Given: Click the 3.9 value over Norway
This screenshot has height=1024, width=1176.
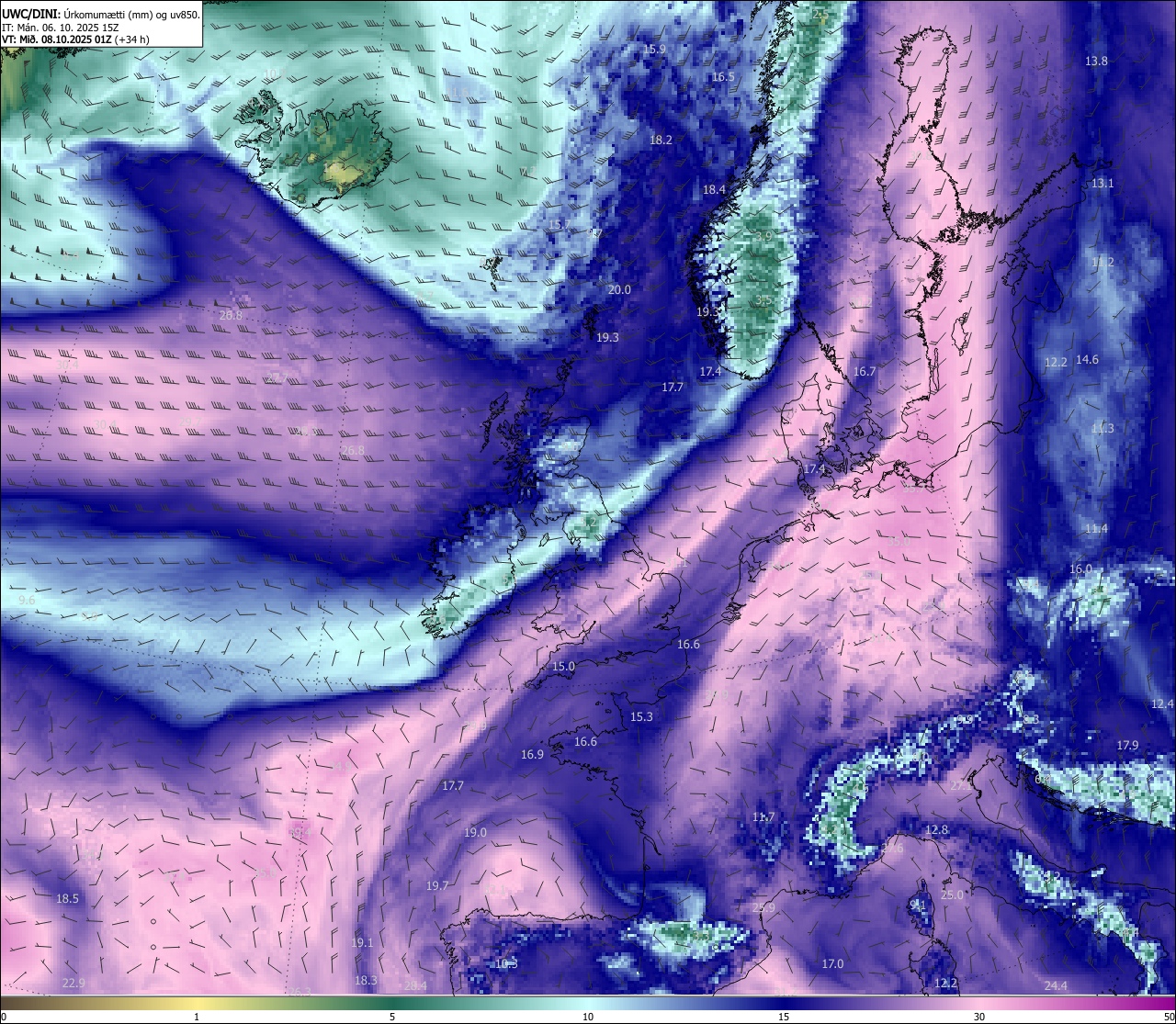Looking at the screenshot, I should (x=763, y=236).
